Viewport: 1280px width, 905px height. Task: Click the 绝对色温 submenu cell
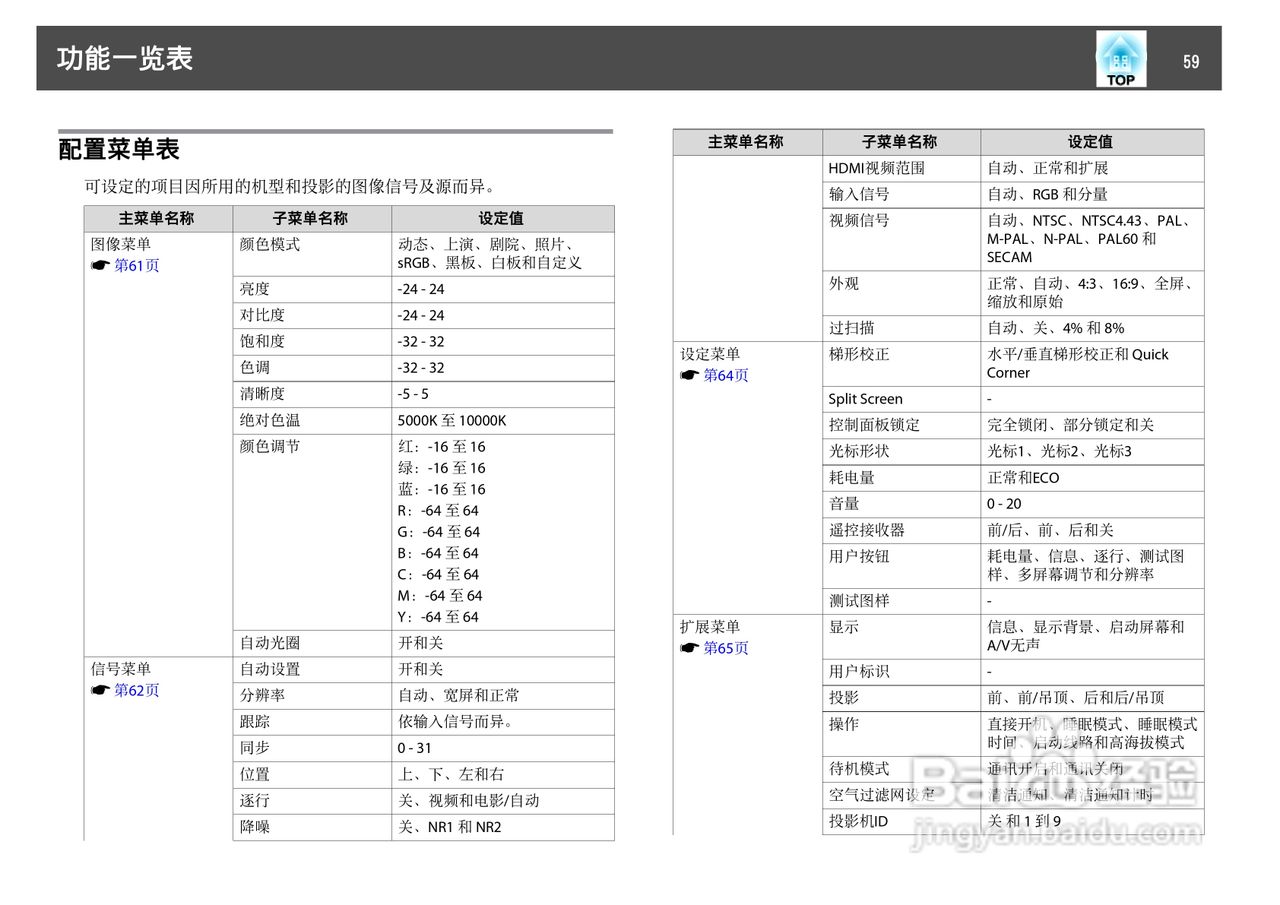coord(312,420)
